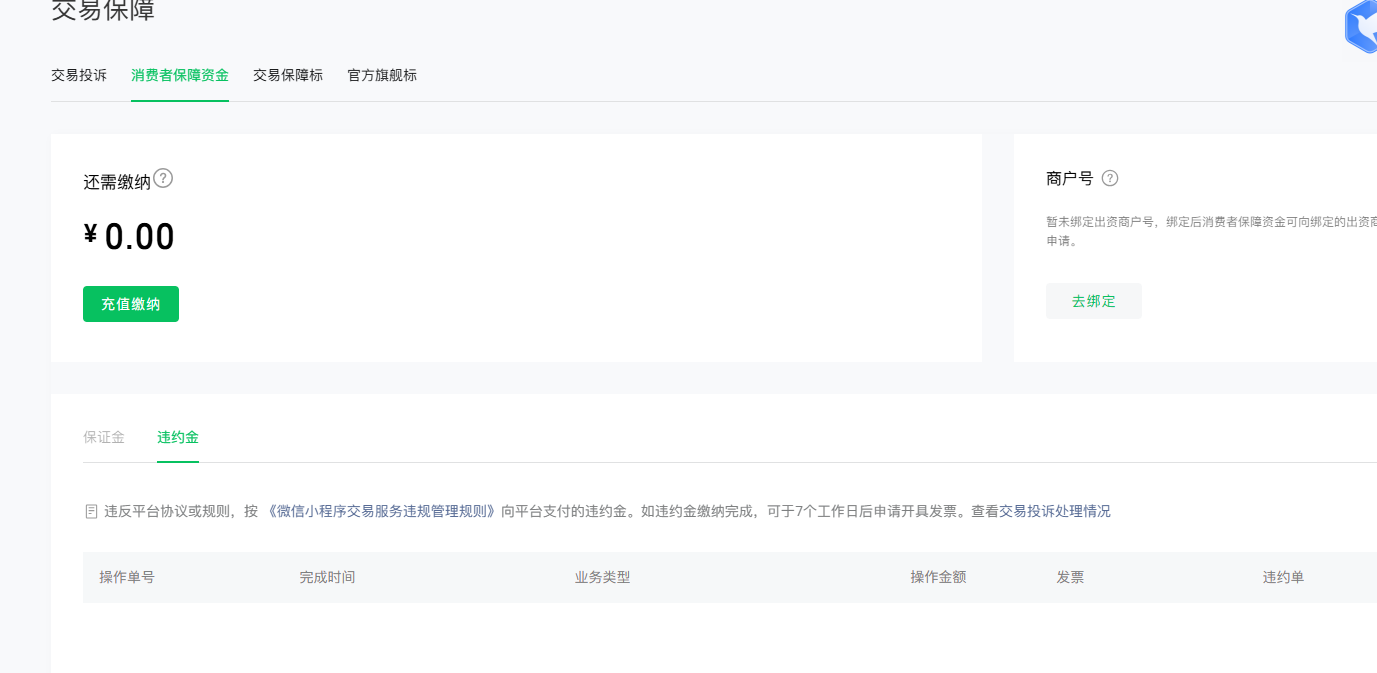Screen dimensions: 1377x673
Task: Open the 交易保障标 tab
Action: [x=288, y=75]
